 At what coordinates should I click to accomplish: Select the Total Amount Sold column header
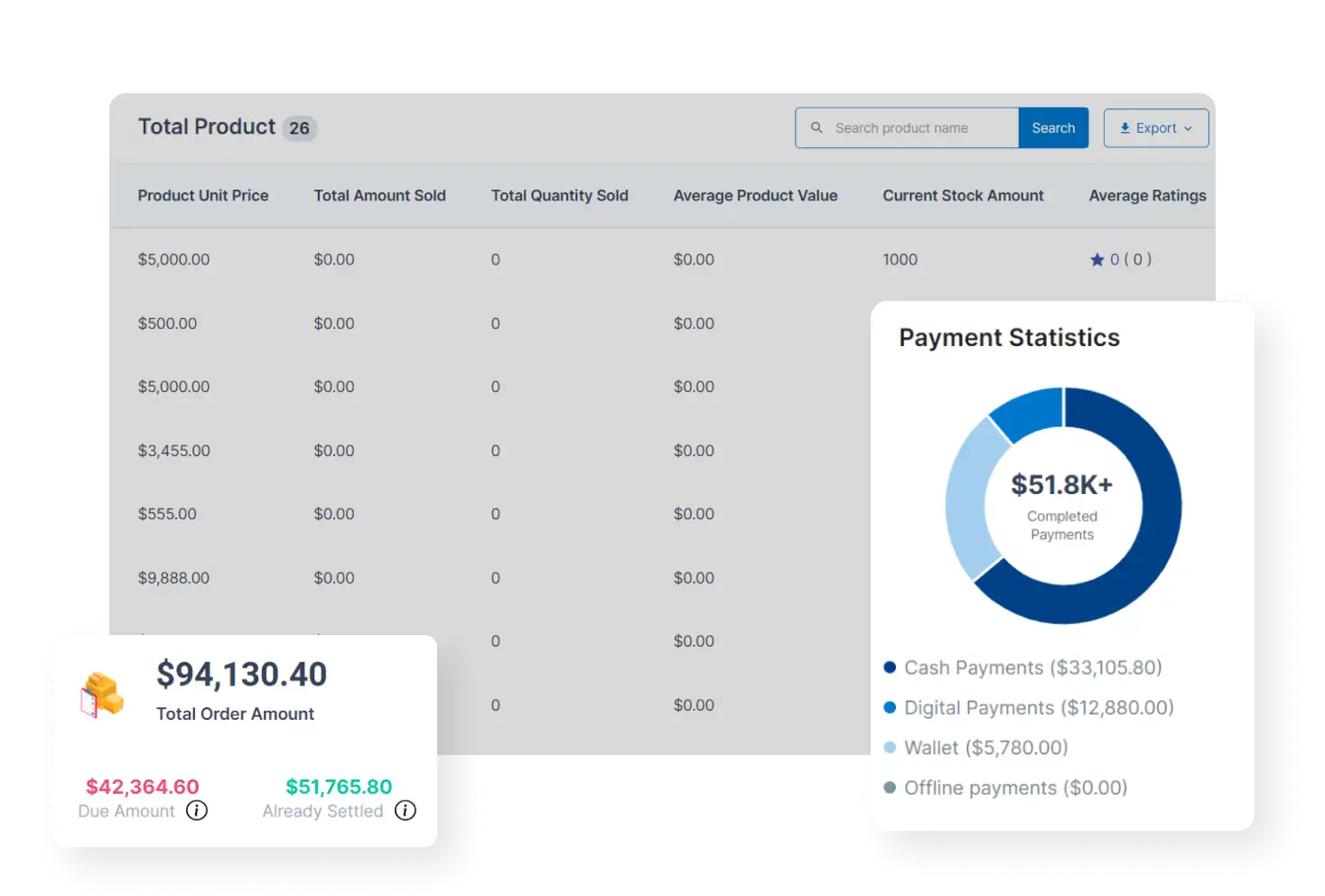tap(380, 195)
